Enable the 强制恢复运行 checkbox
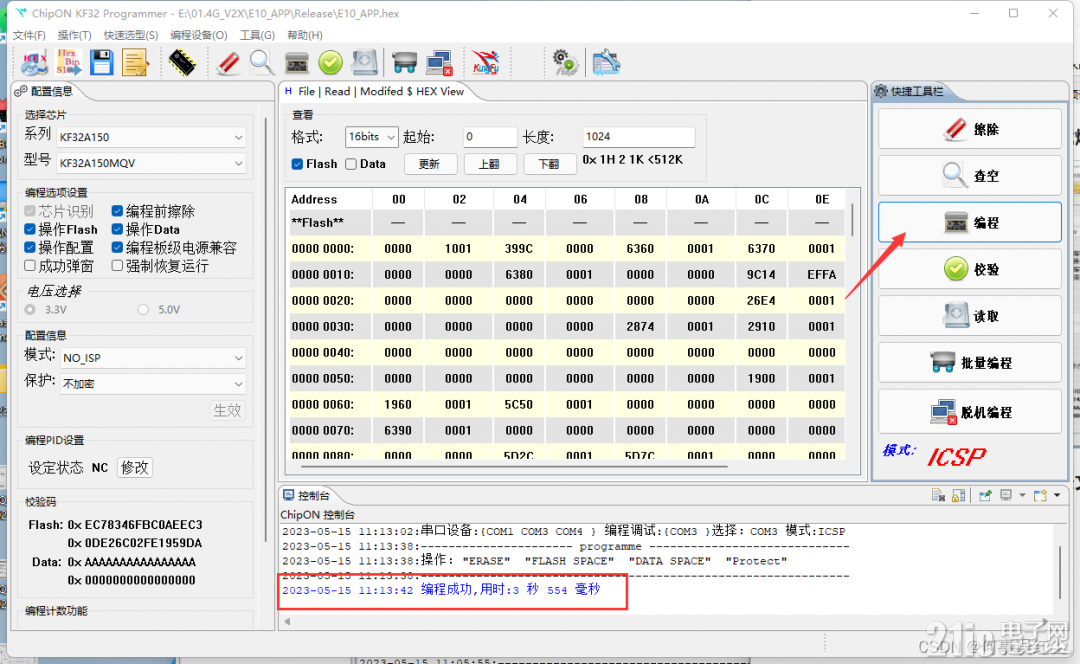 click(x=117, y=266)
